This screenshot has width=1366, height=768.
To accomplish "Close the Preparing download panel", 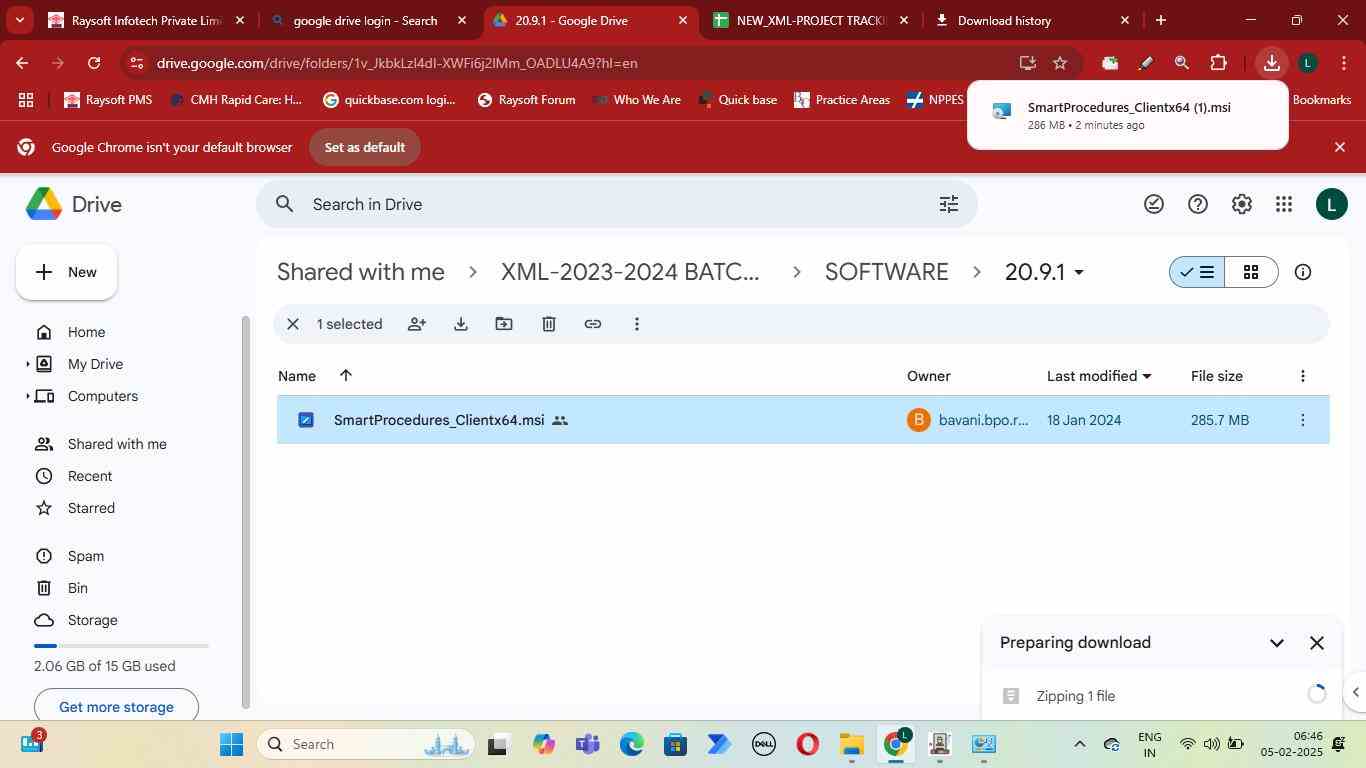I will pyautogui.click(x=1317, y=643).
